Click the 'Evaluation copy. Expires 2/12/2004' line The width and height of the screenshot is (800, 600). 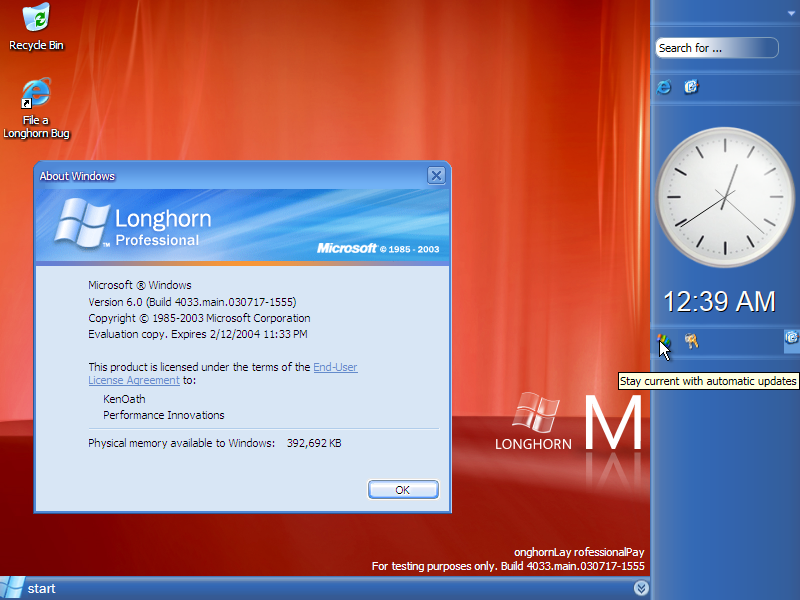tap(197, 334)
